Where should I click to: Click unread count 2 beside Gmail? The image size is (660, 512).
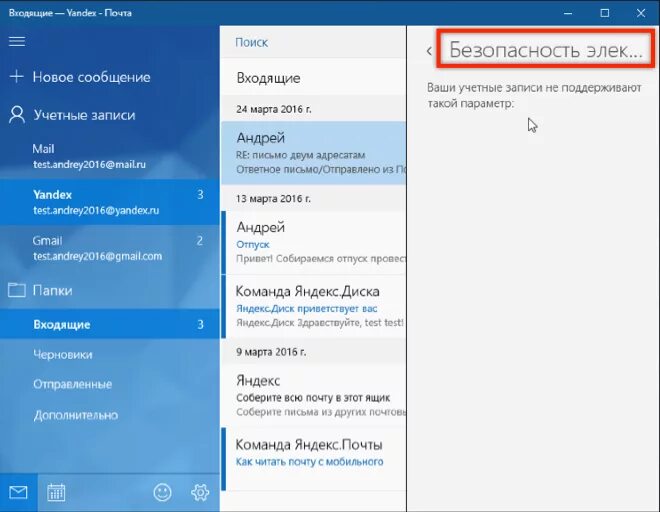click(200, 240)
